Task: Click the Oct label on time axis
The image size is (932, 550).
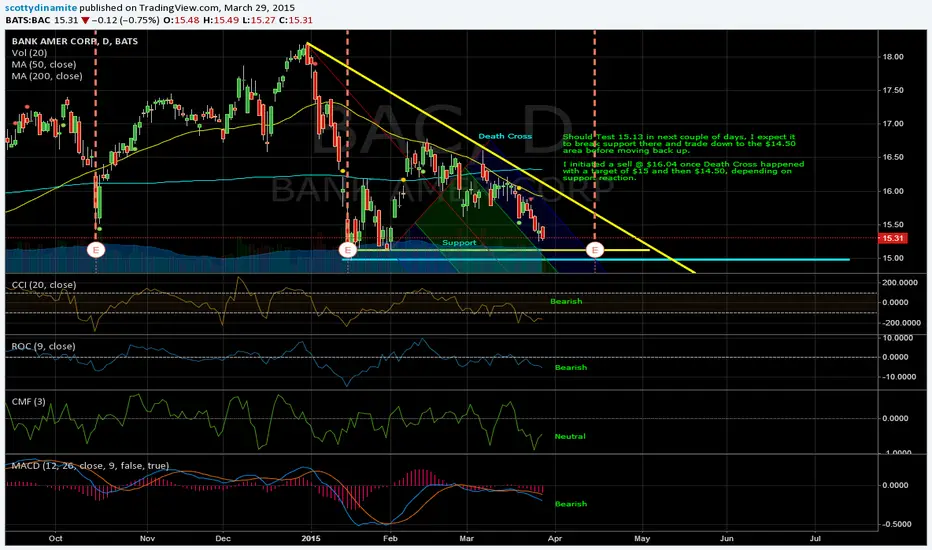Action: coord(55,538)
